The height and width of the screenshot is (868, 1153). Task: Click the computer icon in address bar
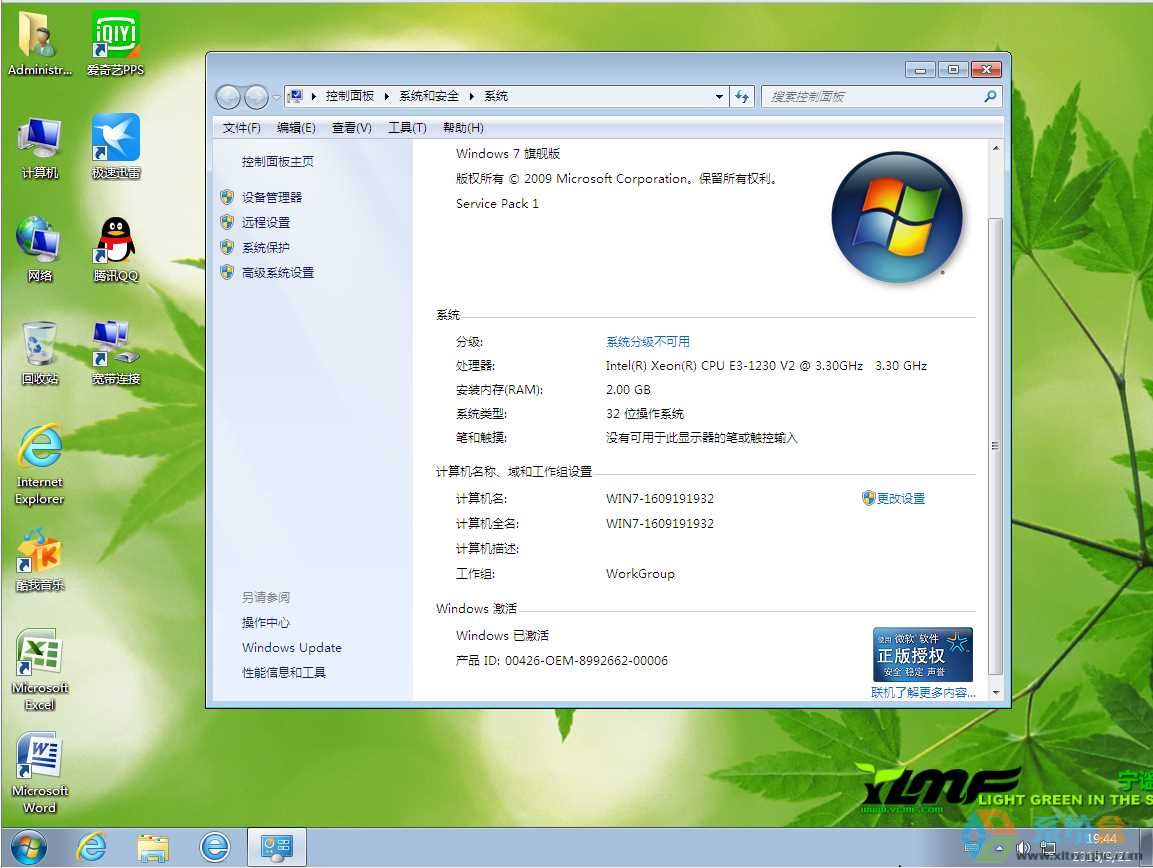tap(296, 96)
